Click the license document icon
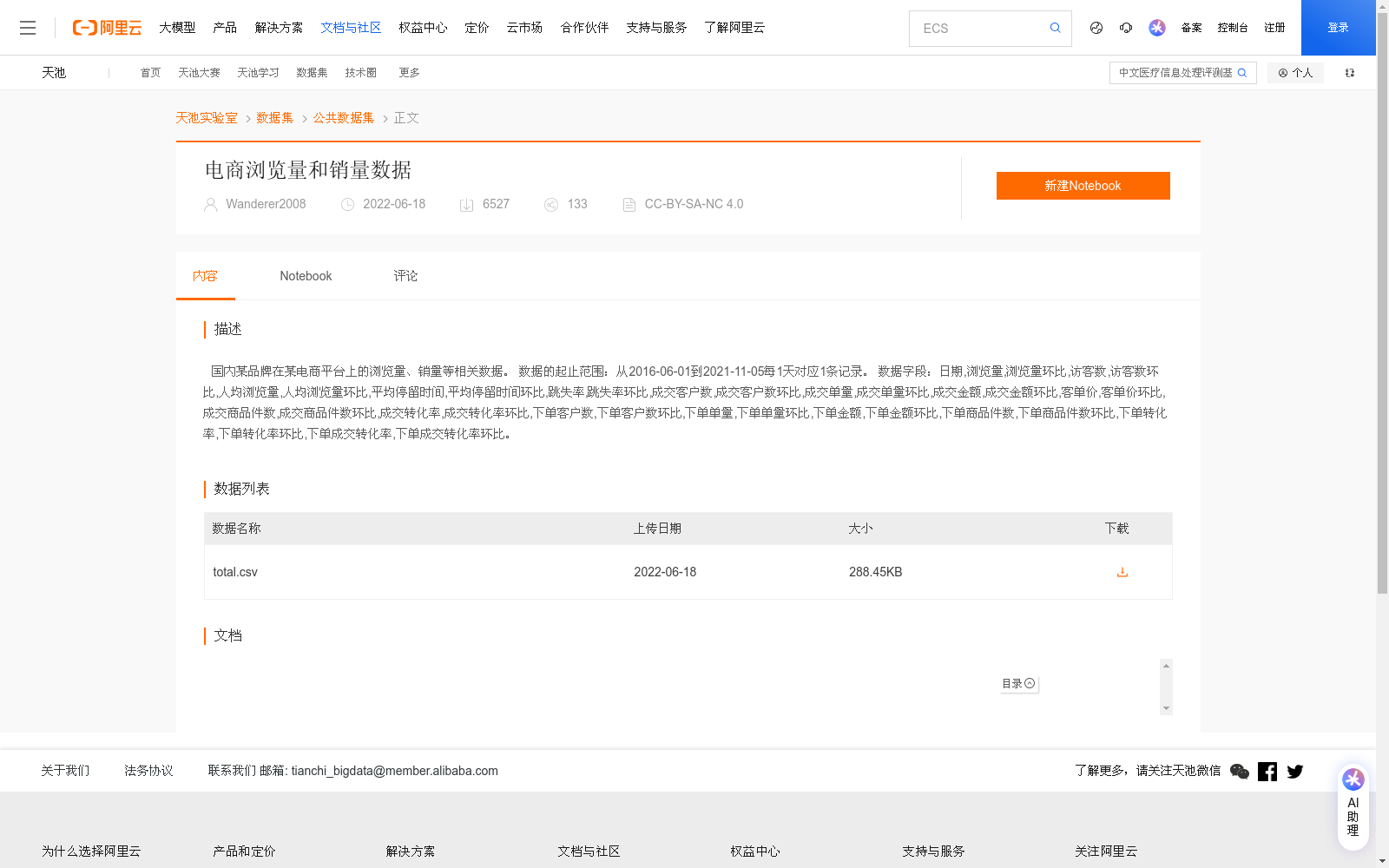 [629, 205]
